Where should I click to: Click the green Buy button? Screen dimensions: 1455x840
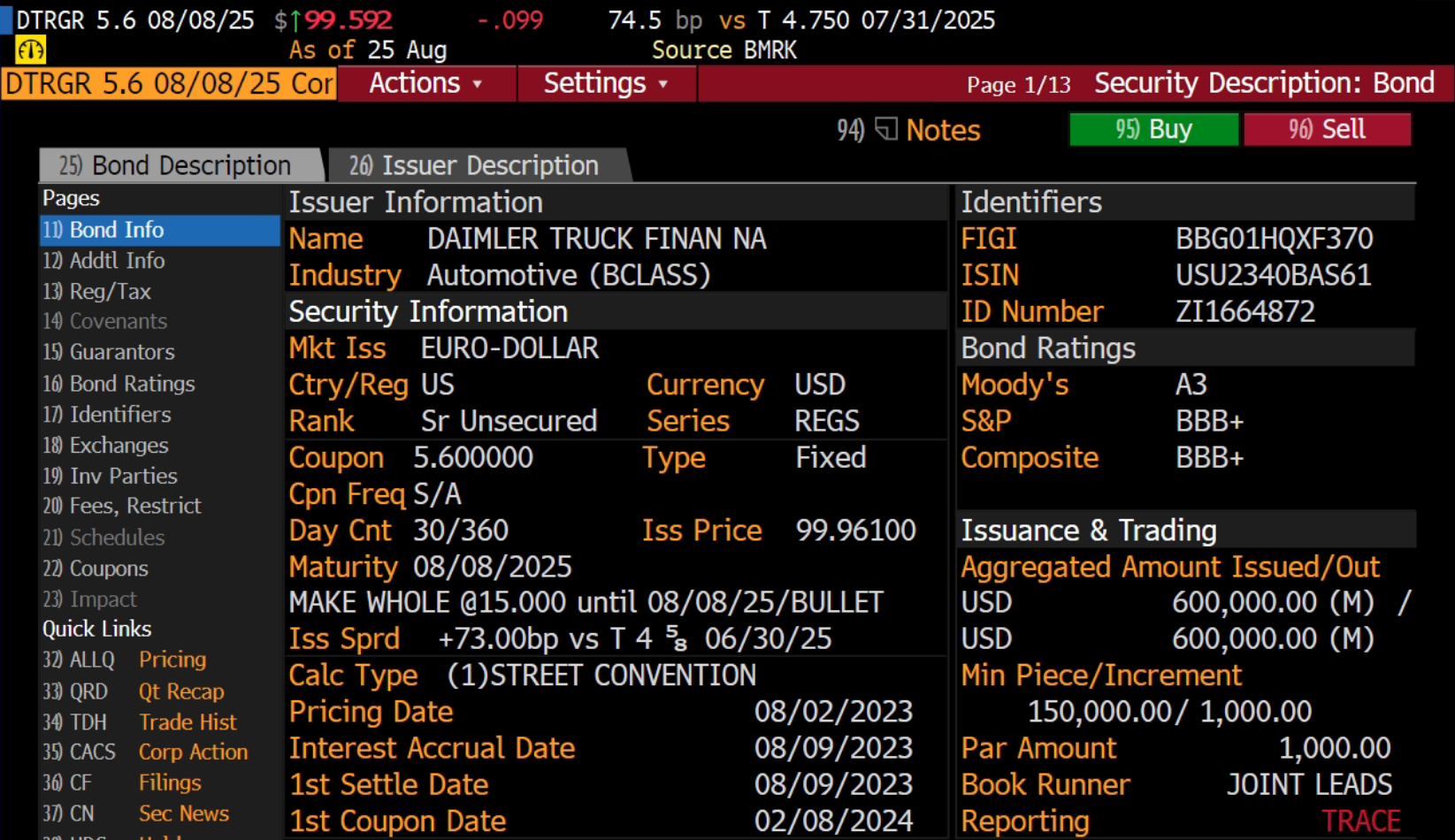pyautogui.click(x=1153, y=129)
